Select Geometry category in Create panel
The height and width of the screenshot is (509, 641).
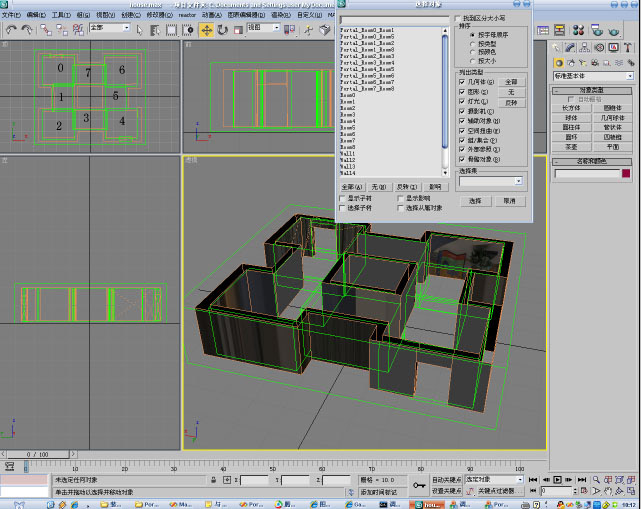pyautogui.click(x=559, y=63)
